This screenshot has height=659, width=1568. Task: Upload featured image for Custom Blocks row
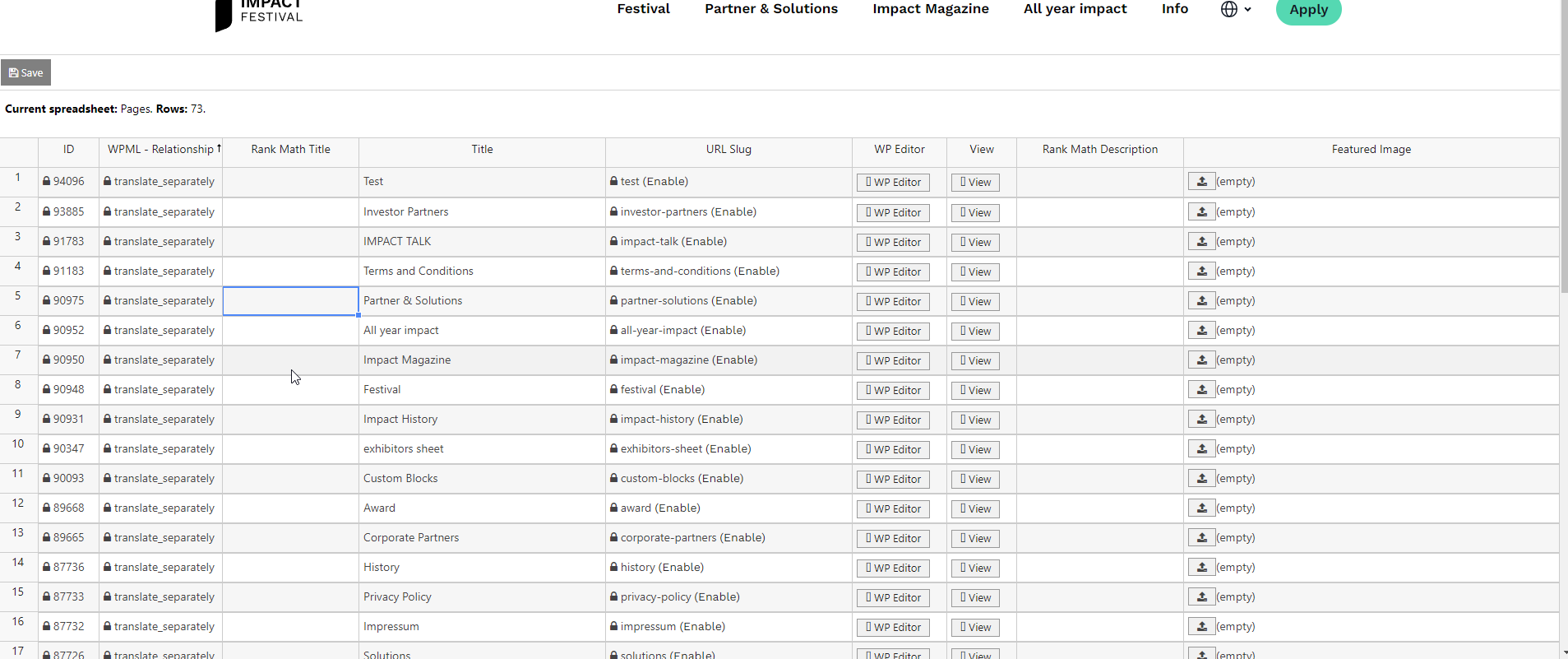[x=1201, y=479]
